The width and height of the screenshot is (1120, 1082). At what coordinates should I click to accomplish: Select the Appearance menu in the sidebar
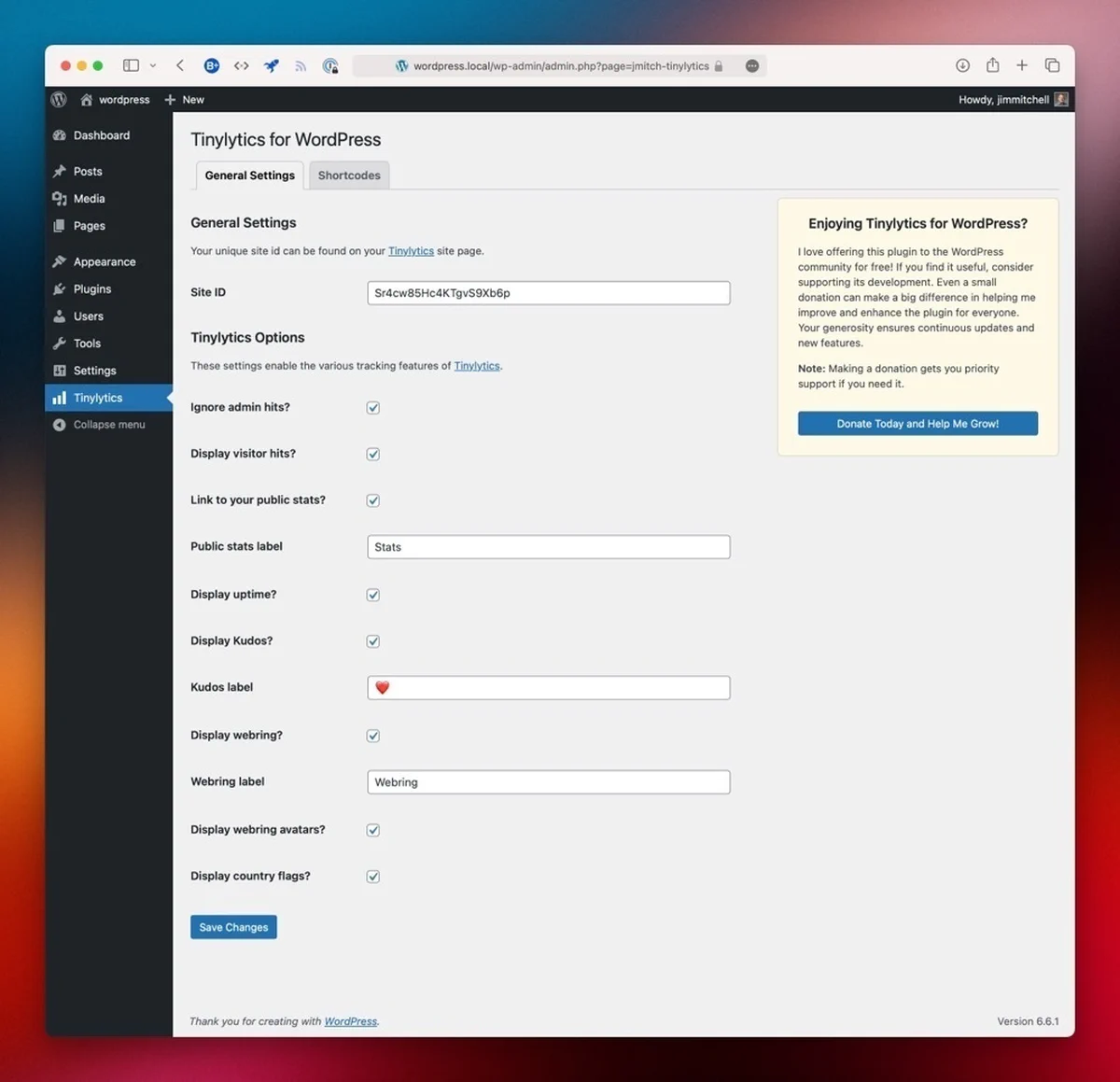point(103,261)
